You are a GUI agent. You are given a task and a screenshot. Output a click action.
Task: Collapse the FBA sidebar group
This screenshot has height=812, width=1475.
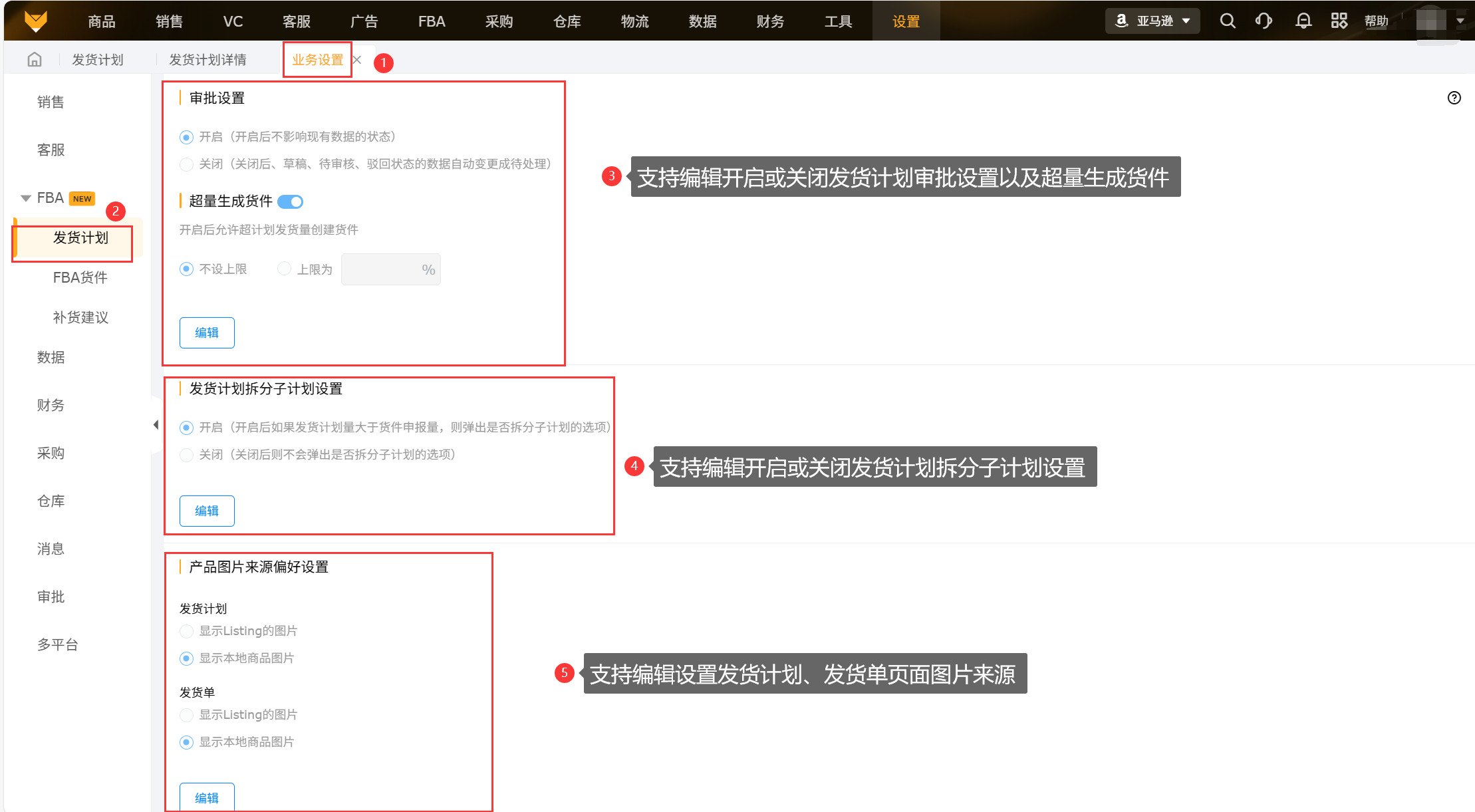[26, 198]
